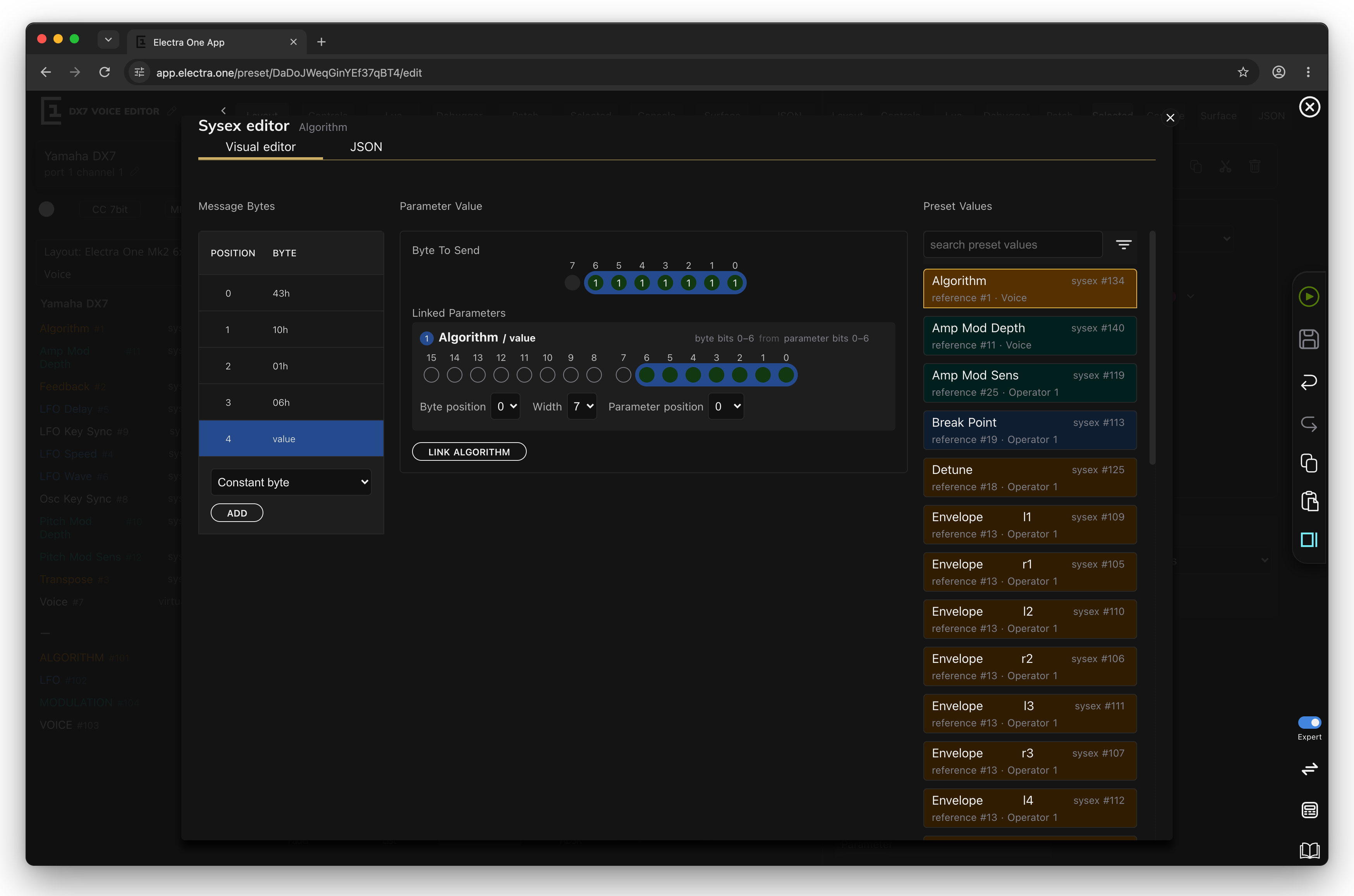Click the back chevron above Sysex editor title
This screenshot has height=896, width=1354.
click(x=223, y=111)
